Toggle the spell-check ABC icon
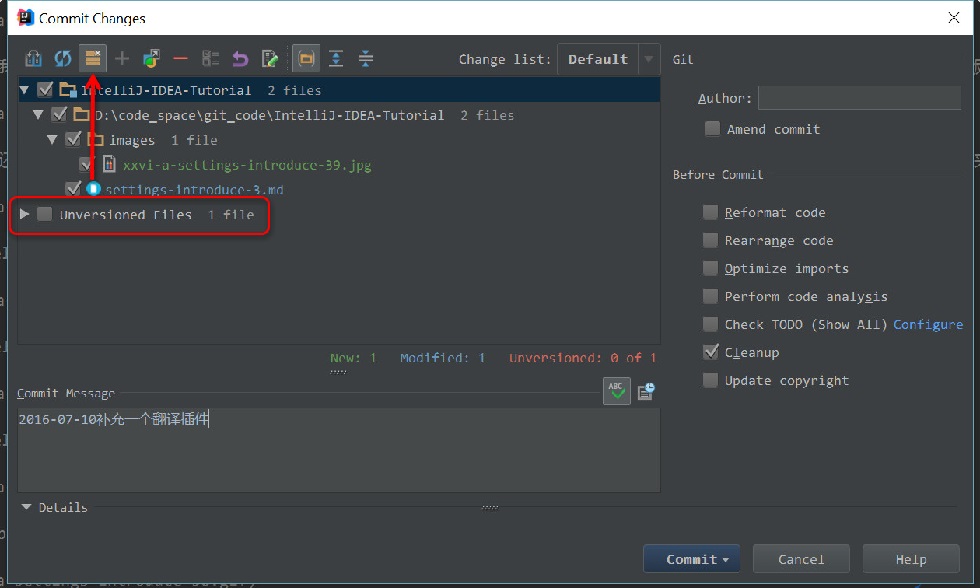This screenshot has height=588, width=980. point(616,391)
